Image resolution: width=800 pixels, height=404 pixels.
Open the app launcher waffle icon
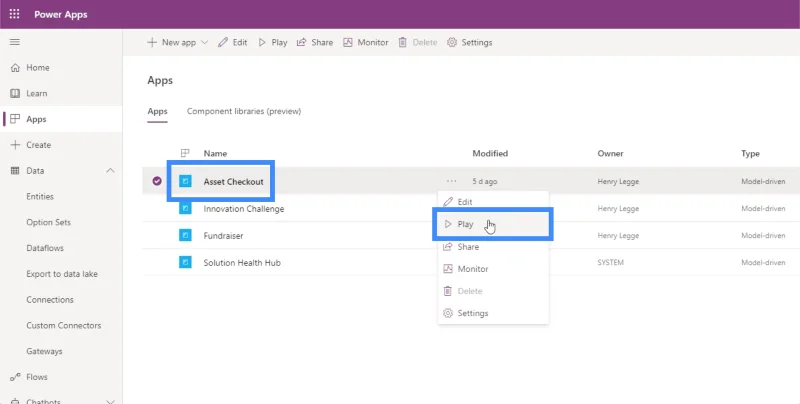pos(14,14)
